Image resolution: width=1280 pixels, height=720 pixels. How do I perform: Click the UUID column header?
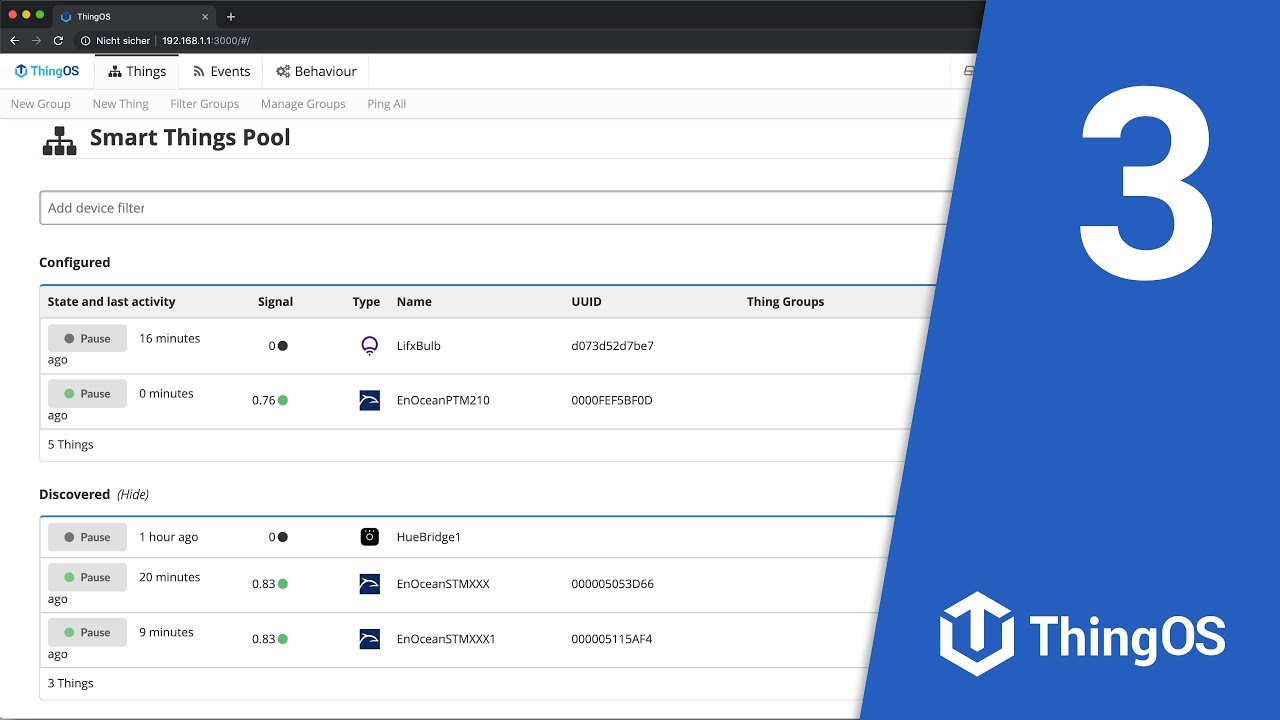click(586, 301)
